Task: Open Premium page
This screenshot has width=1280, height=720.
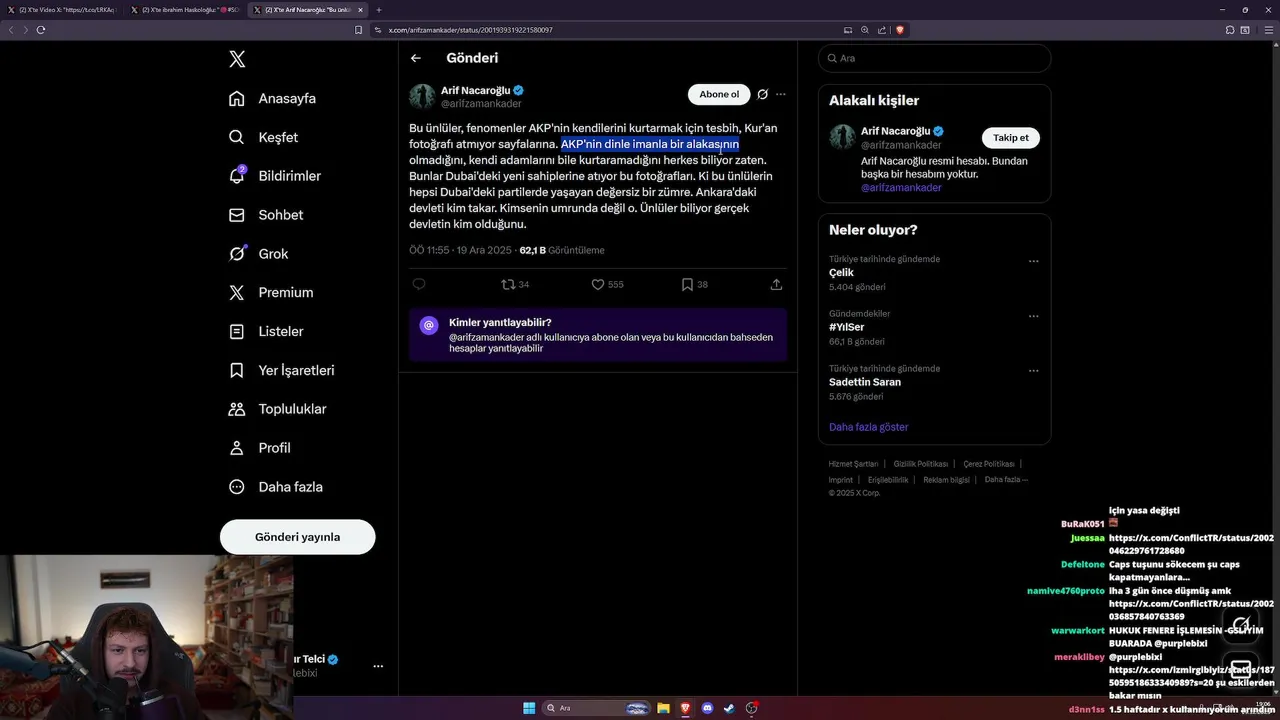Action: point(270,293)
